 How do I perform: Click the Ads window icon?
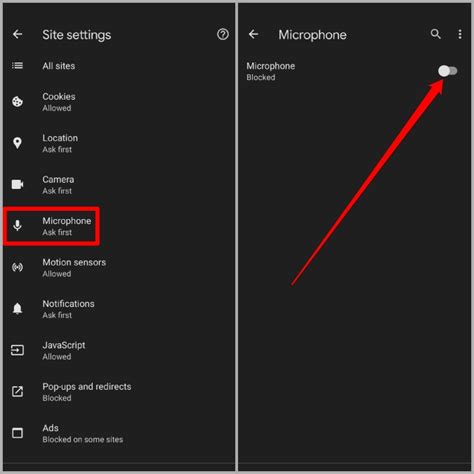tap(17, 433)
